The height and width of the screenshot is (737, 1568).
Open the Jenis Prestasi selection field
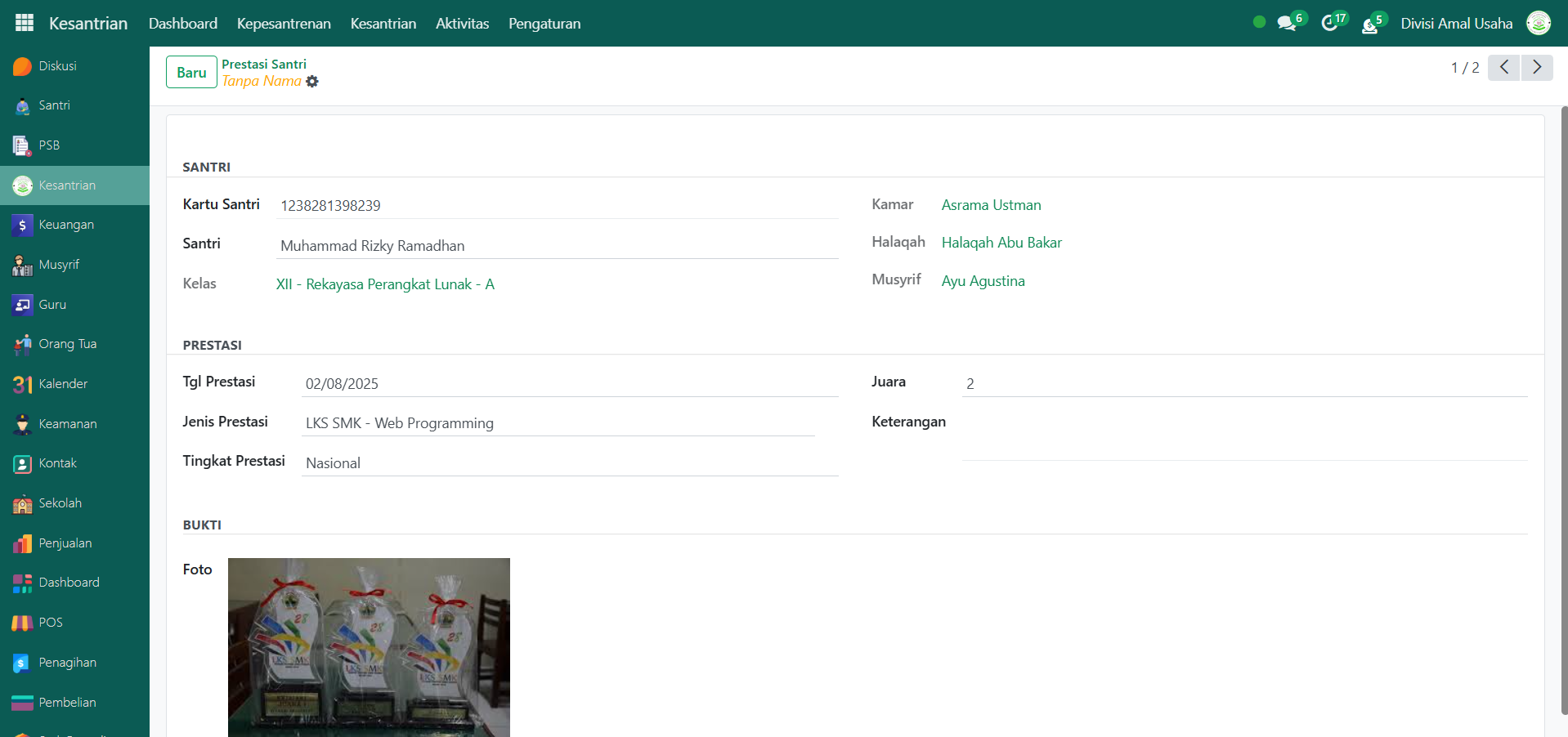click(x=558, y=423)
